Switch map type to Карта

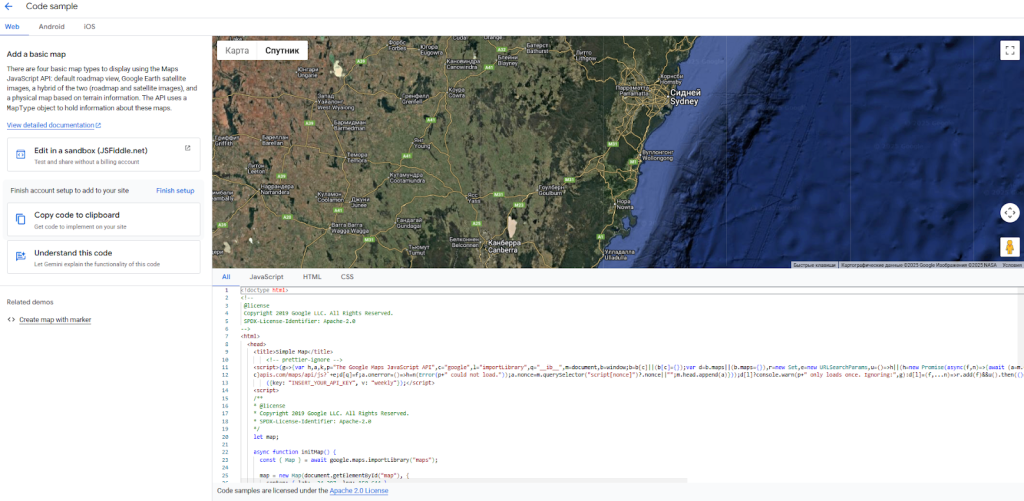[237, 50]
